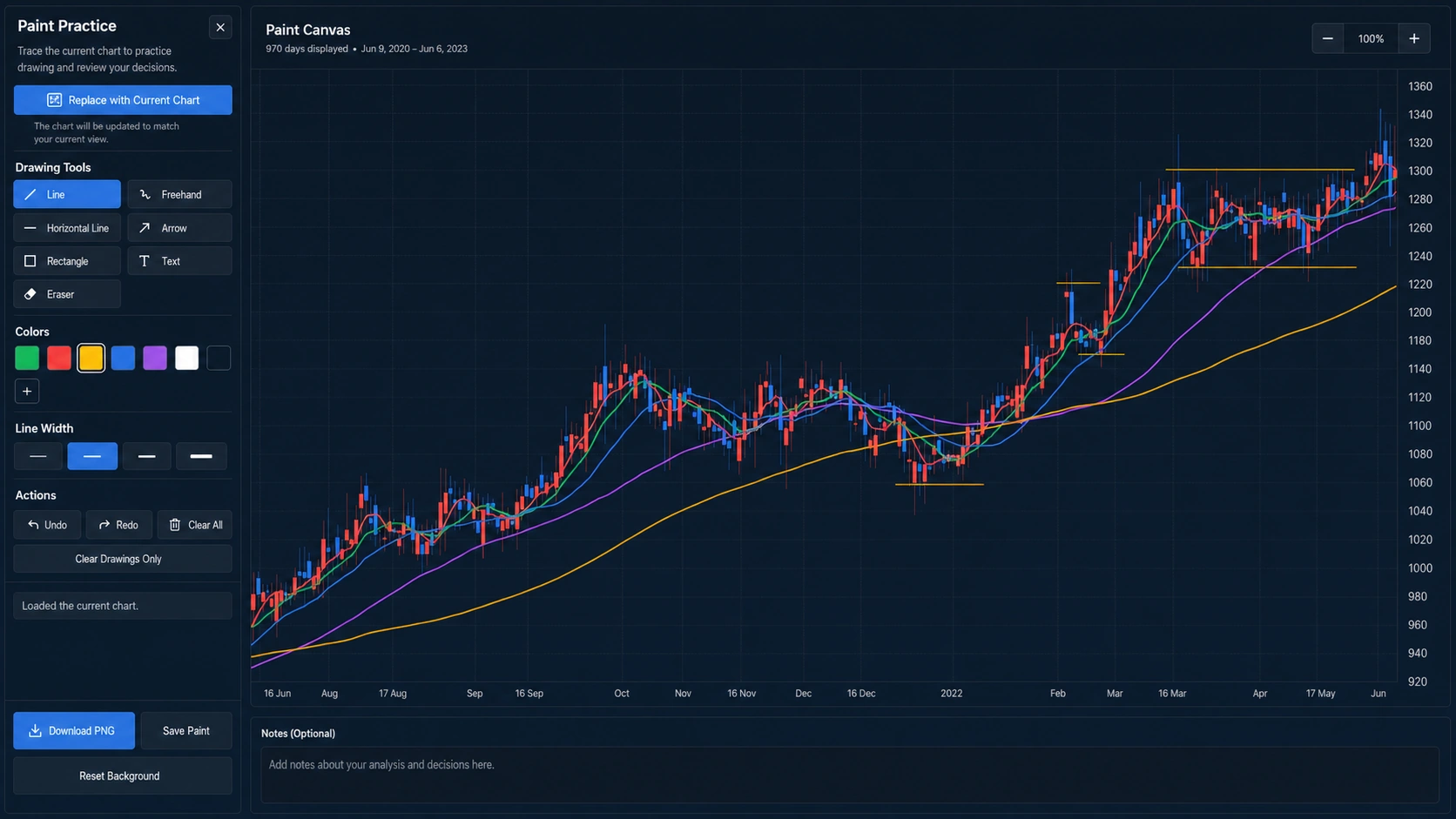The height and width of the screenshot is (819, 1456).
Task: Pick the yellow color swatch
Action: (x=91, y=358)
